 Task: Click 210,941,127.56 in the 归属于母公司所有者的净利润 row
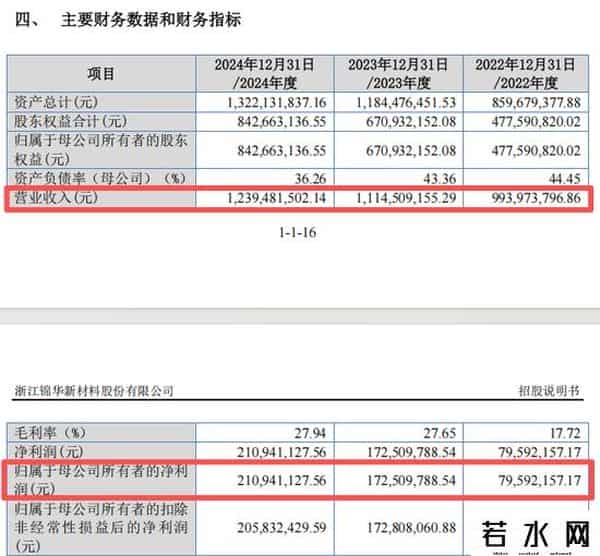click(x=282, y=481)
